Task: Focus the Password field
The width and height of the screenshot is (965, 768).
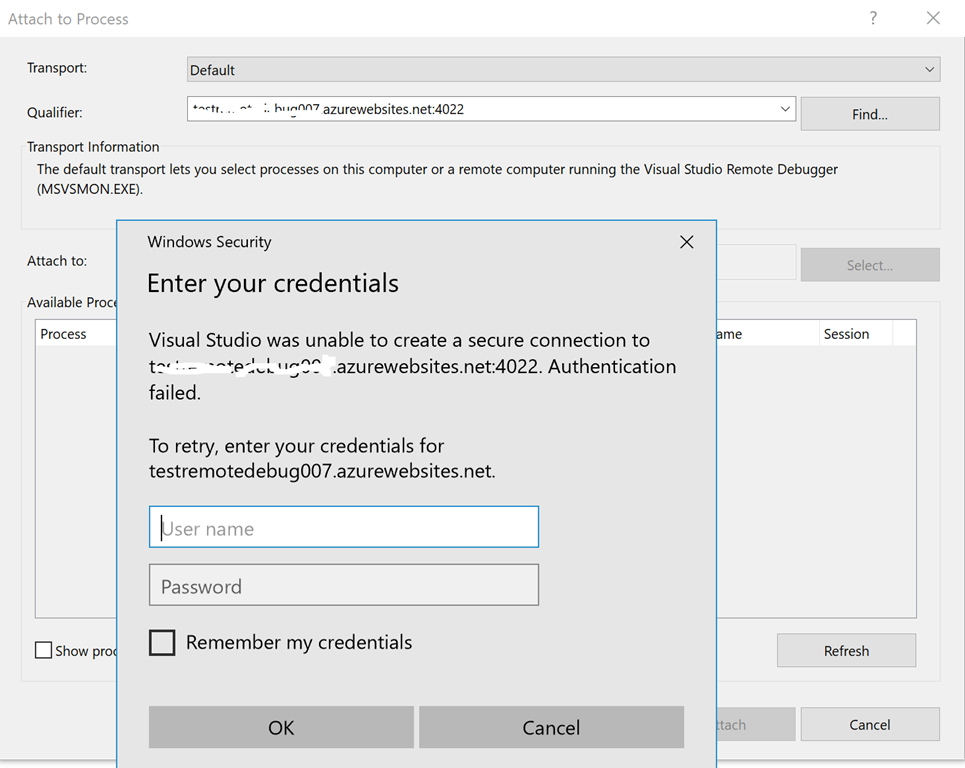Action: point(343,585)
